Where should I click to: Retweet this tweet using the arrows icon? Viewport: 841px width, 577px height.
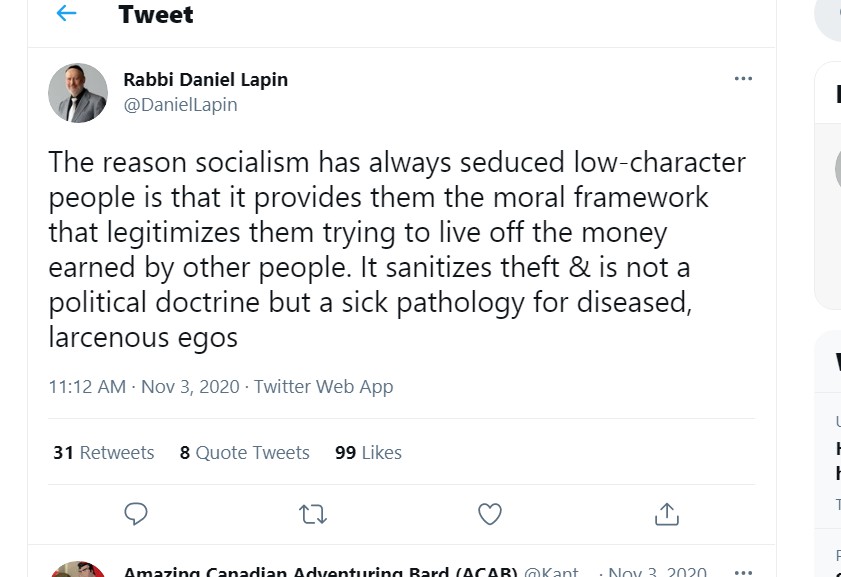pyautogui.click(x=312, y=514)
